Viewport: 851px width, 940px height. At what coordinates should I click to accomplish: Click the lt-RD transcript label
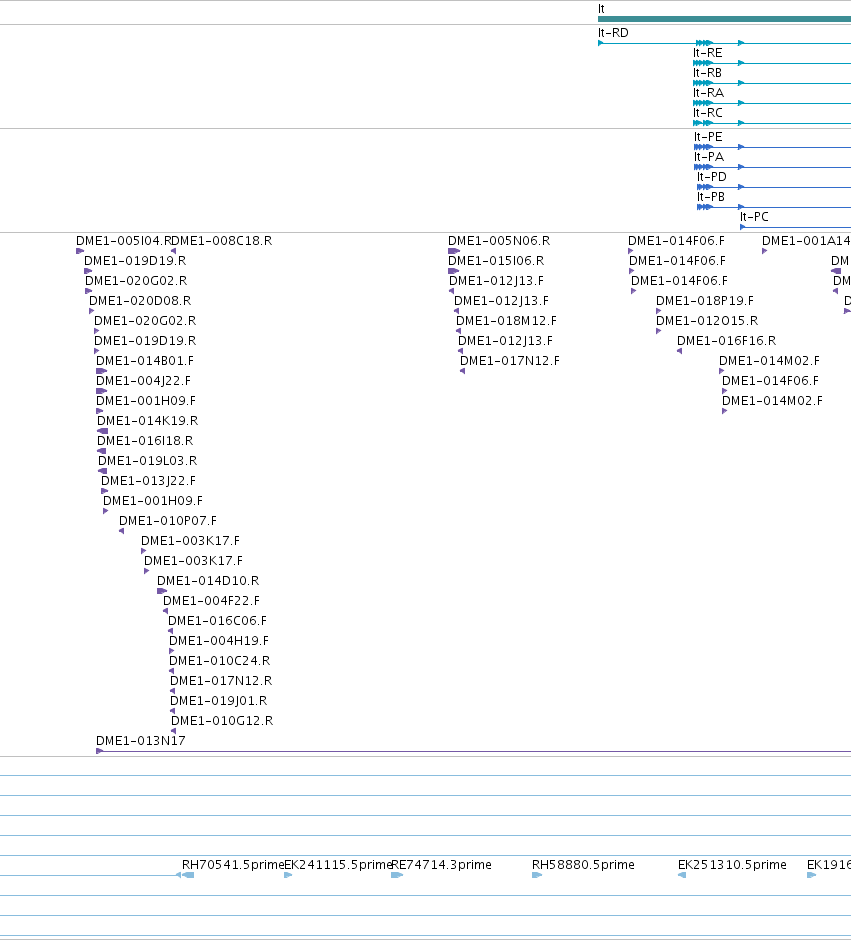[x=613, y=33]
